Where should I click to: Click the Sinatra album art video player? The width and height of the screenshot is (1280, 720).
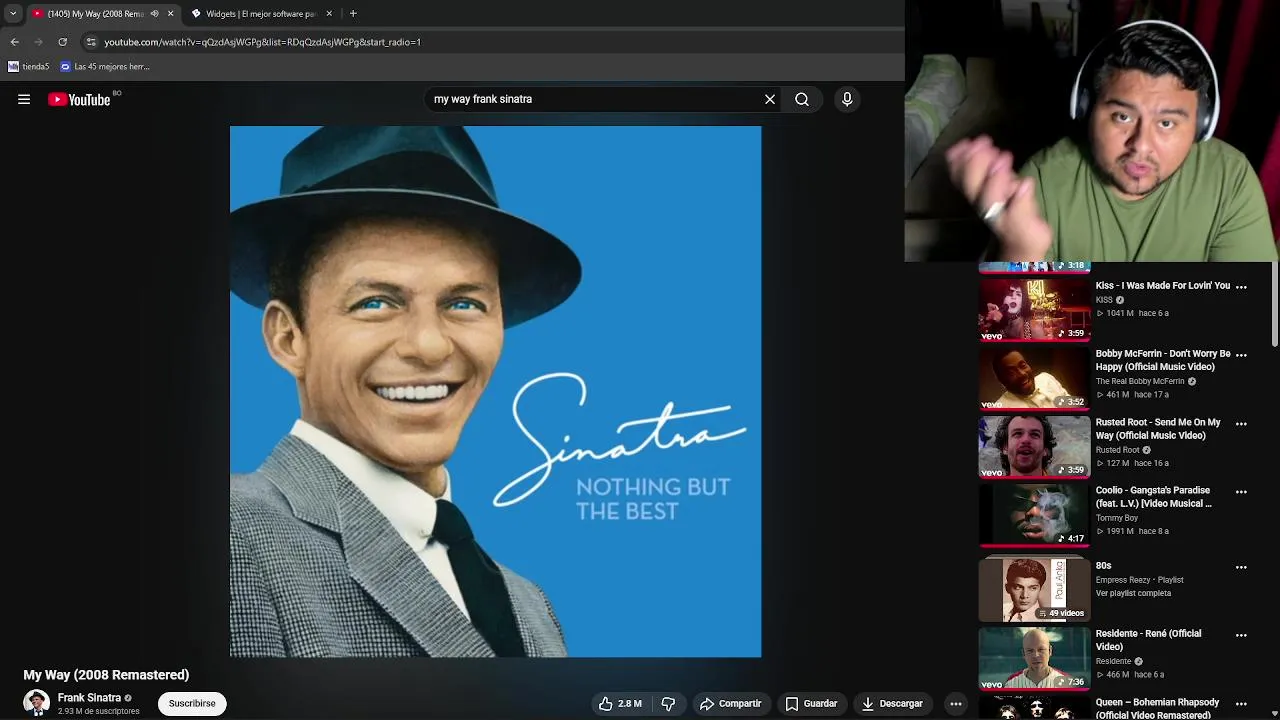click(495, 391)
